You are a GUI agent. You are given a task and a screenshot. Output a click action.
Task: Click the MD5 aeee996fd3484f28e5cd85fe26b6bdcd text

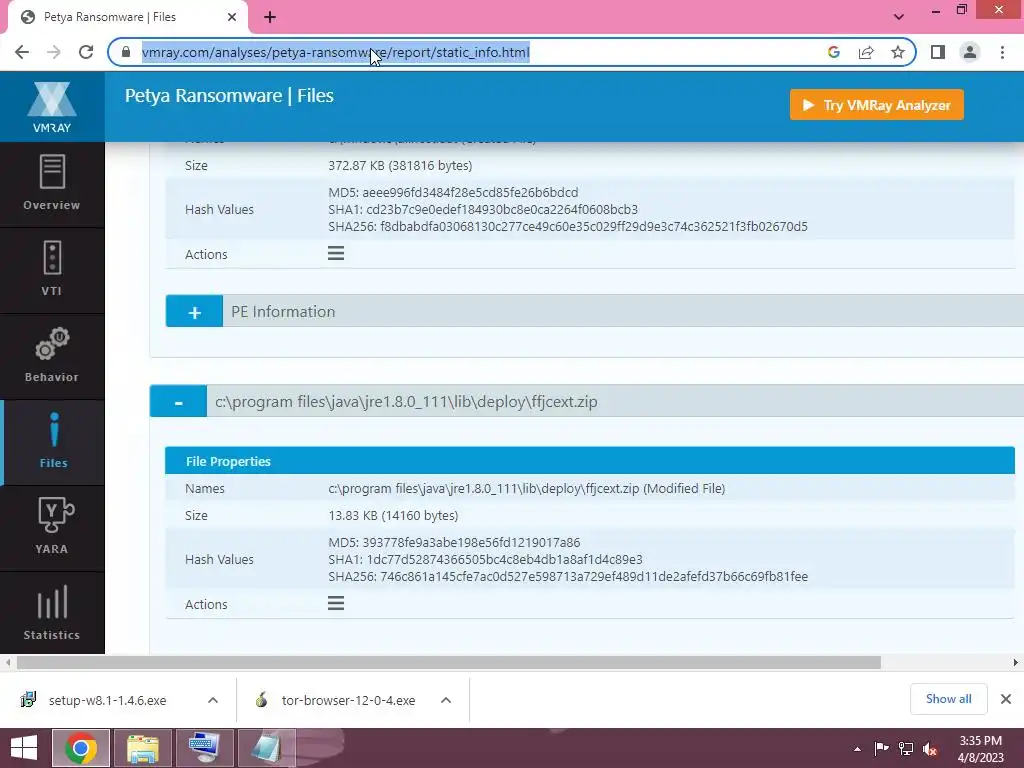pos(453,193)
